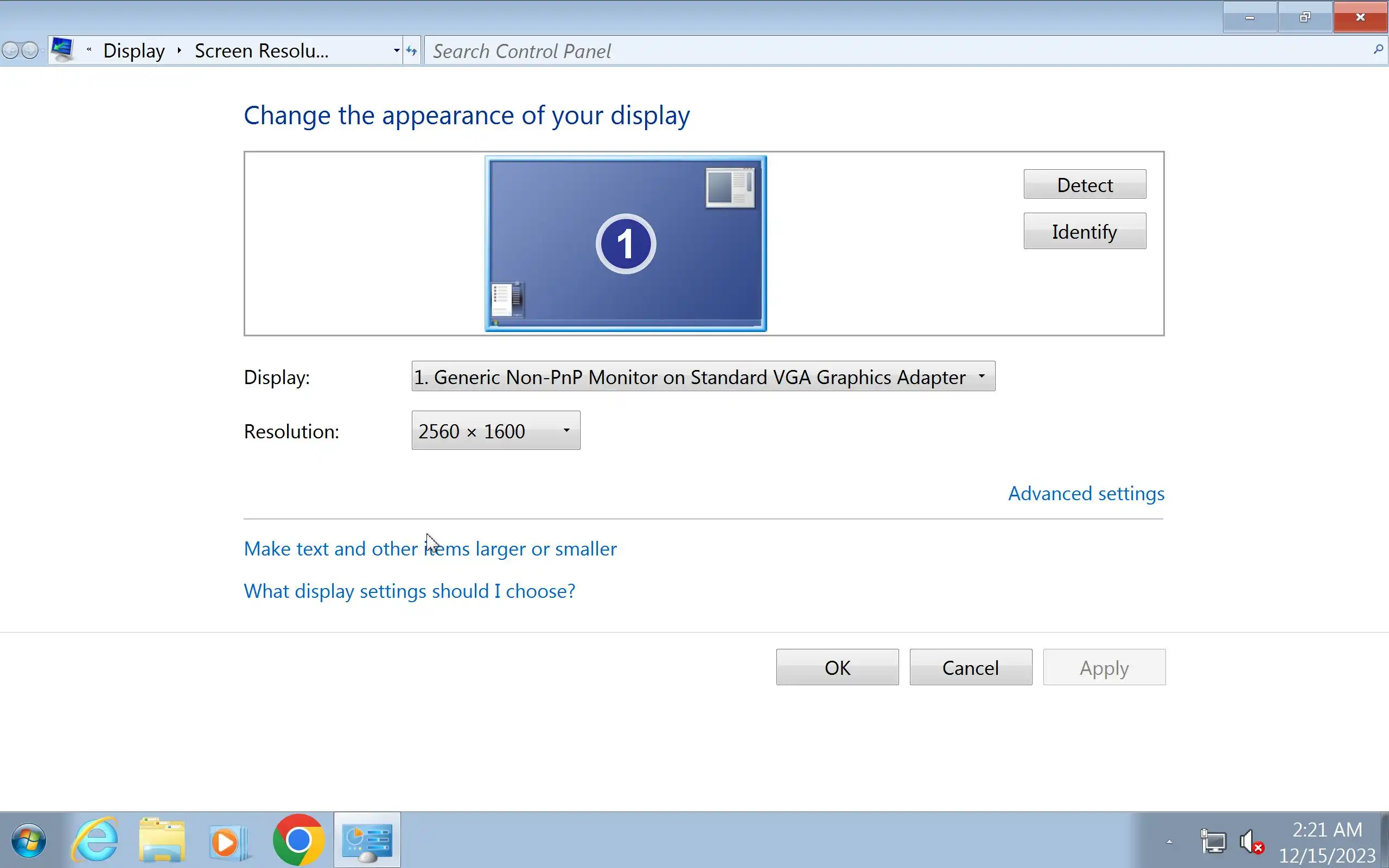1389x868 pixels.
Task: Click the Forward navigation arrow button
Action: pos(30,50)
